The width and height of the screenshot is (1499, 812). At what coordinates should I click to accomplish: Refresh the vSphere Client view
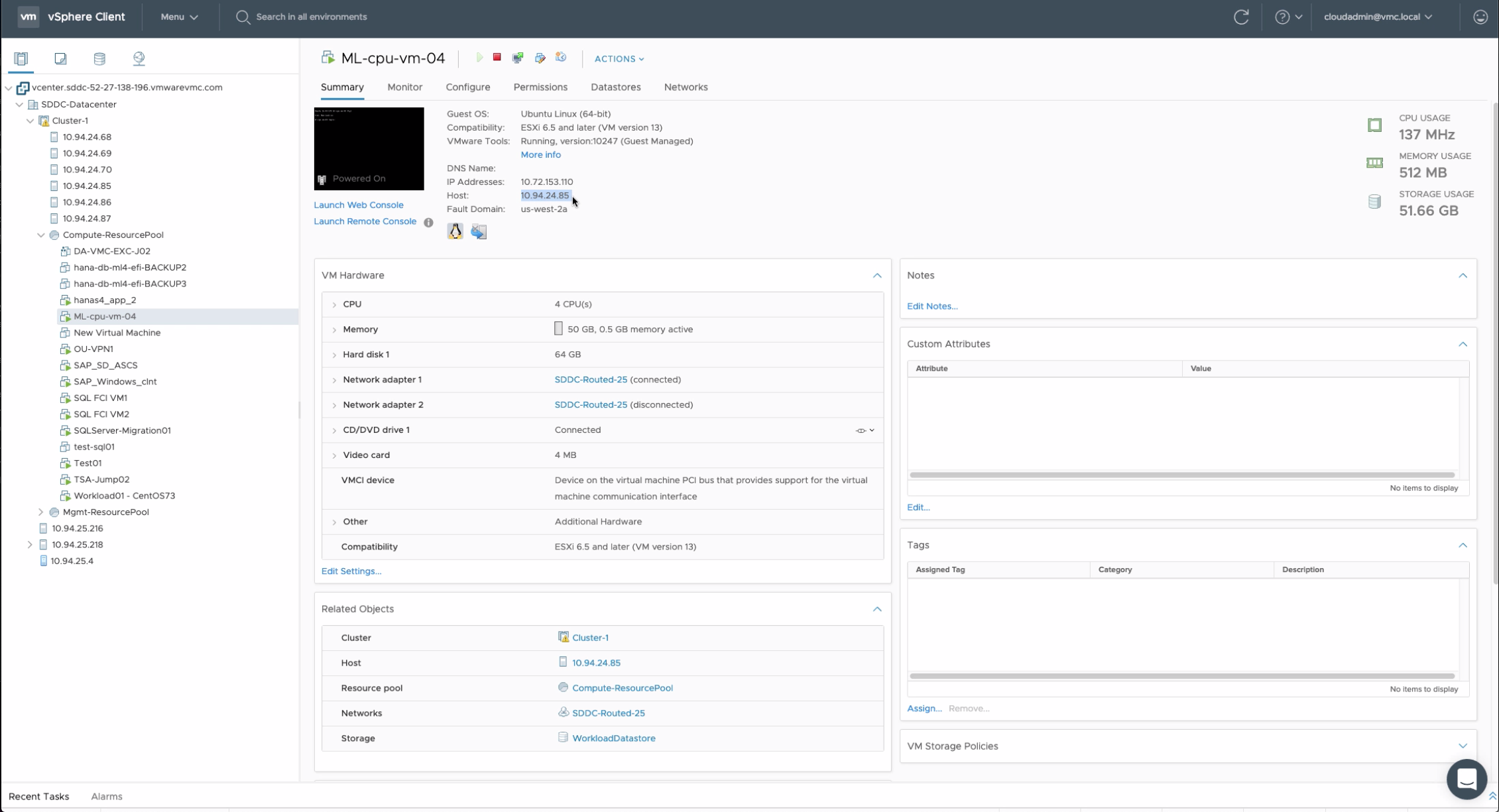[1241, 17]
